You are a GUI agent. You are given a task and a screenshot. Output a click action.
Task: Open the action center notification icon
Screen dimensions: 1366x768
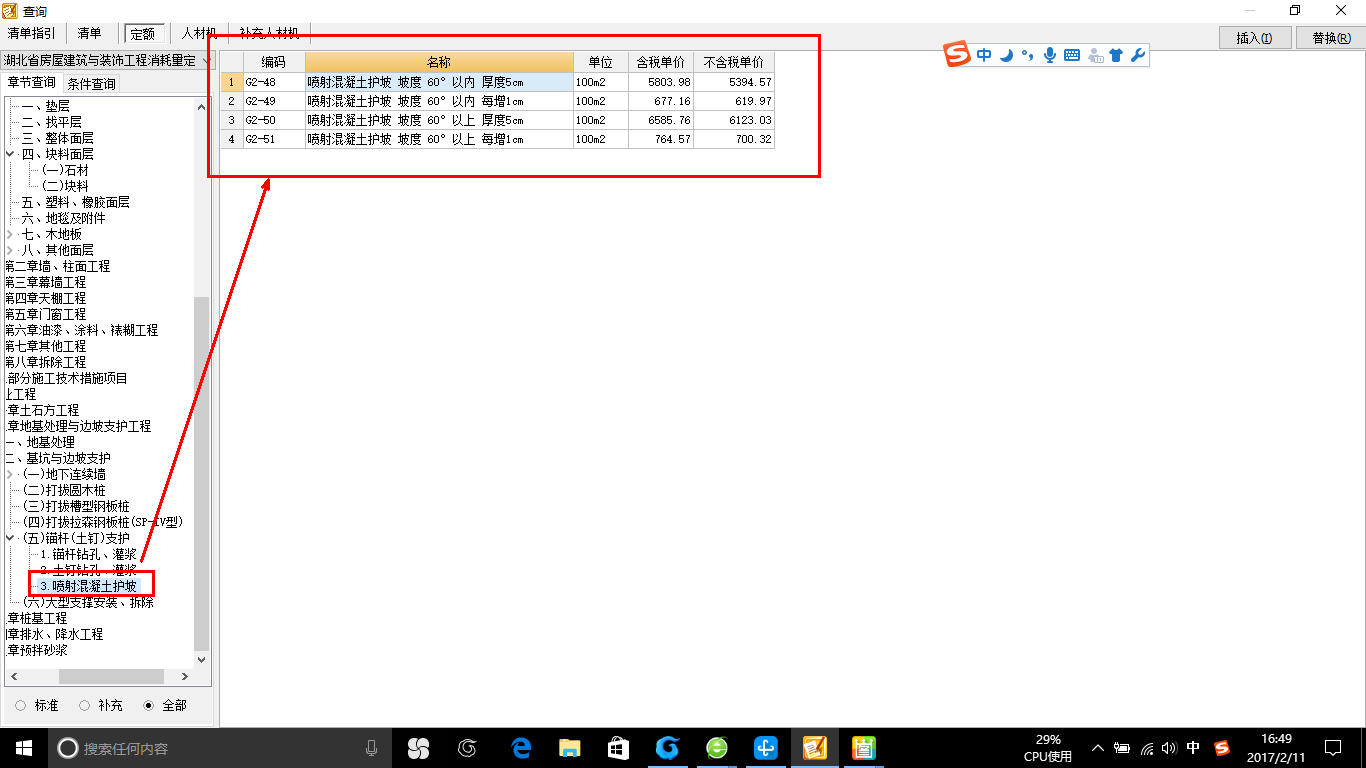1333,748
